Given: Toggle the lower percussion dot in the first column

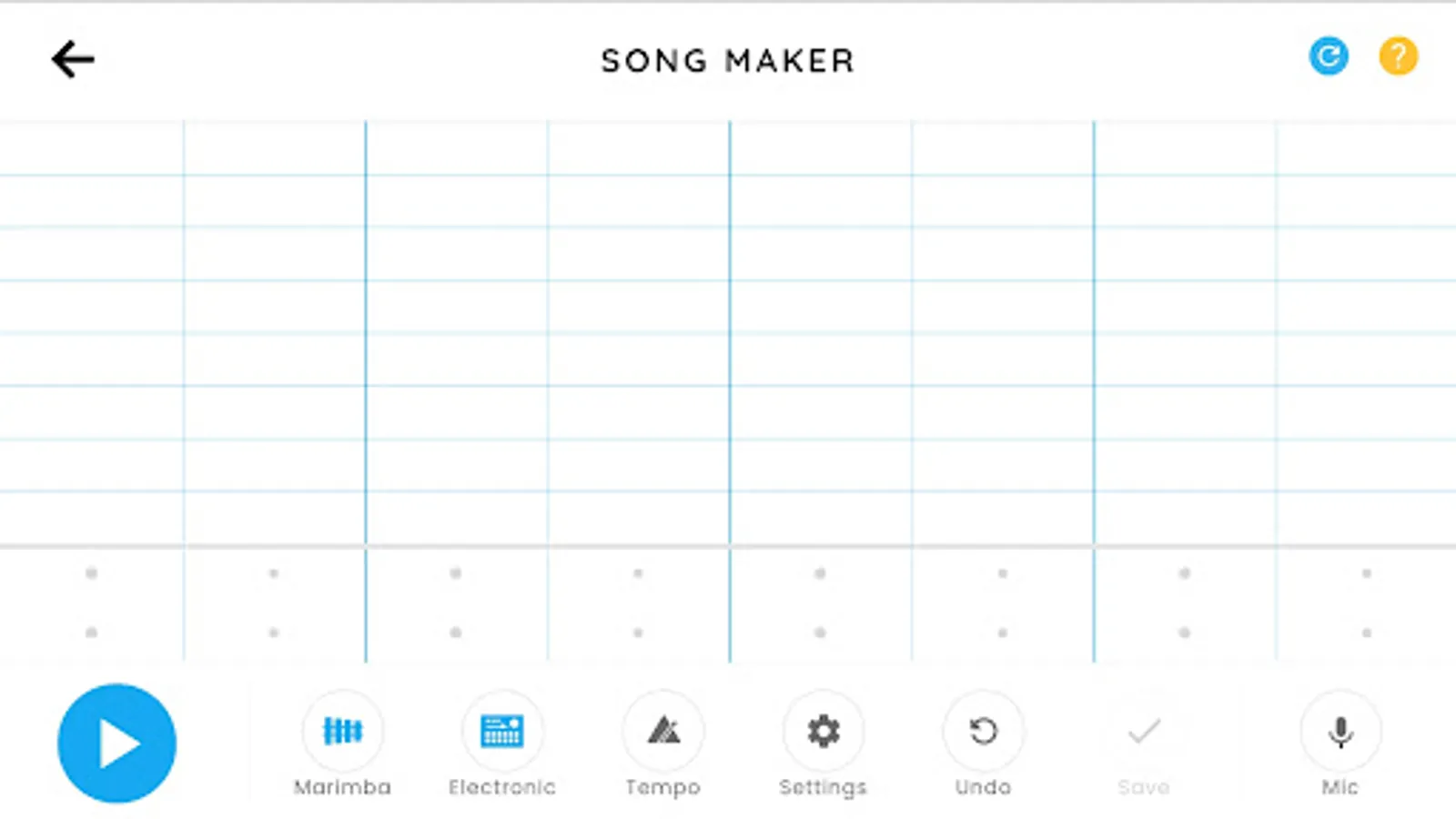Looking at the screenshot, I should tap(91, 632).
